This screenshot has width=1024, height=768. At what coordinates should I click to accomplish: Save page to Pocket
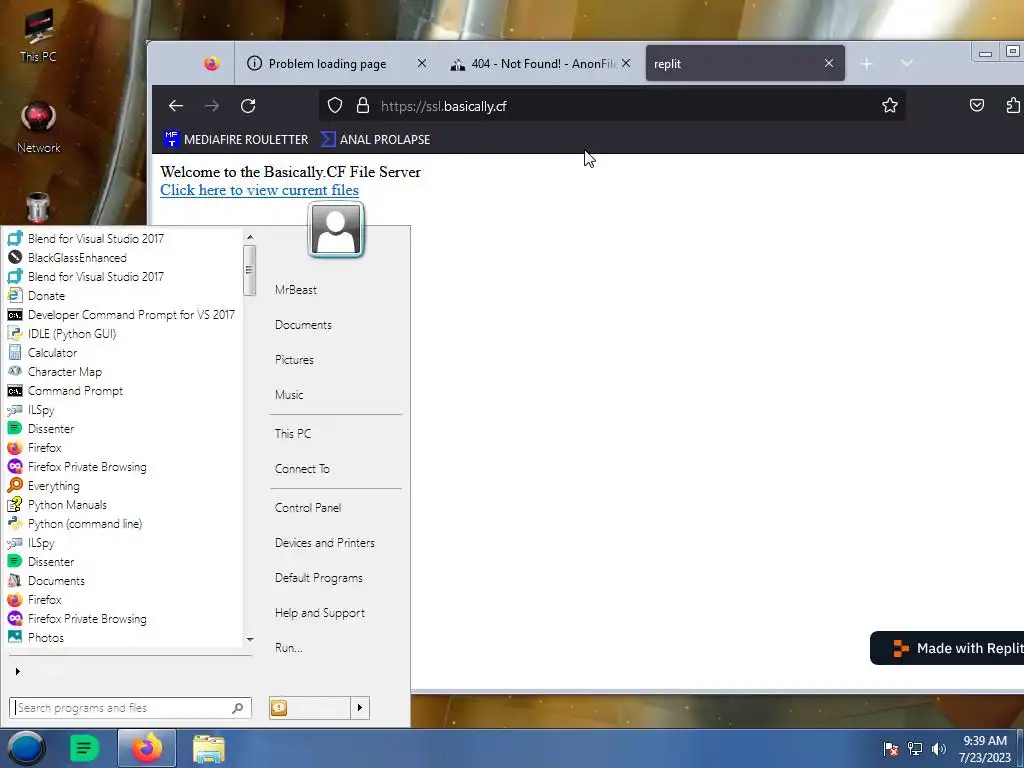click(976, 106)
